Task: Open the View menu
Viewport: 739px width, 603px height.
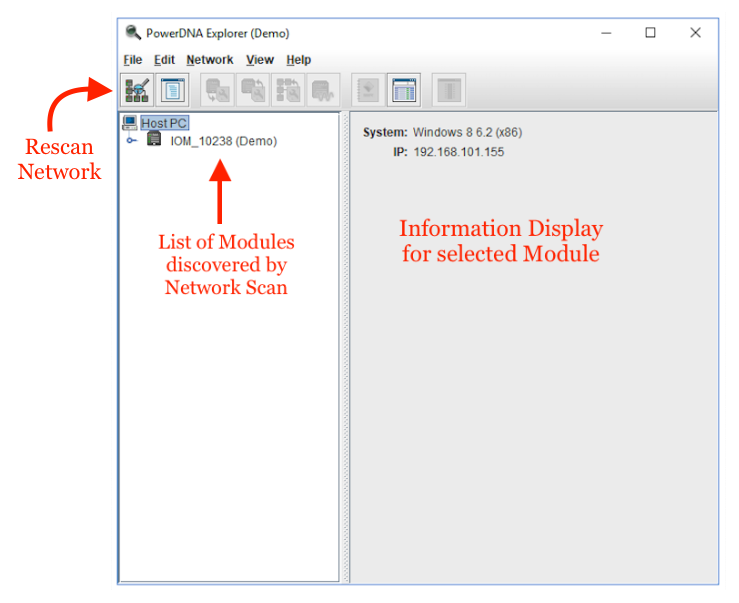Action: pyautogui.click(x=260, y=60)
